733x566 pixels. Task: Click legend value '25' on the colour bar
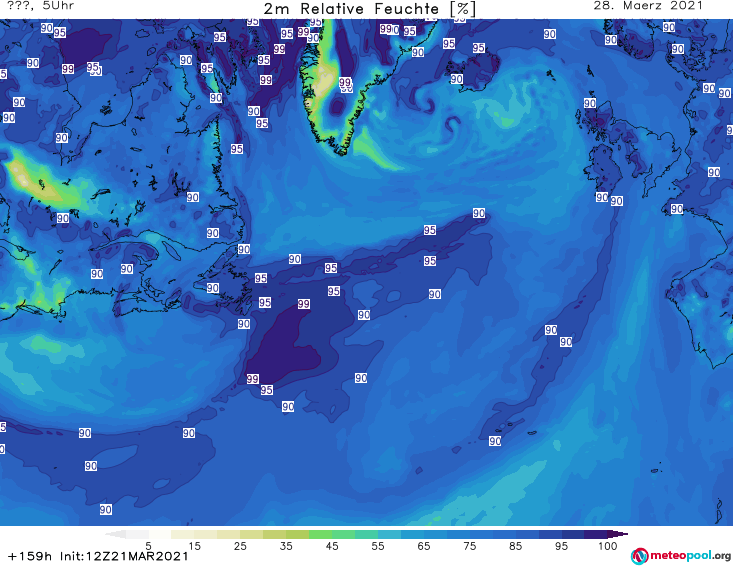240,546
